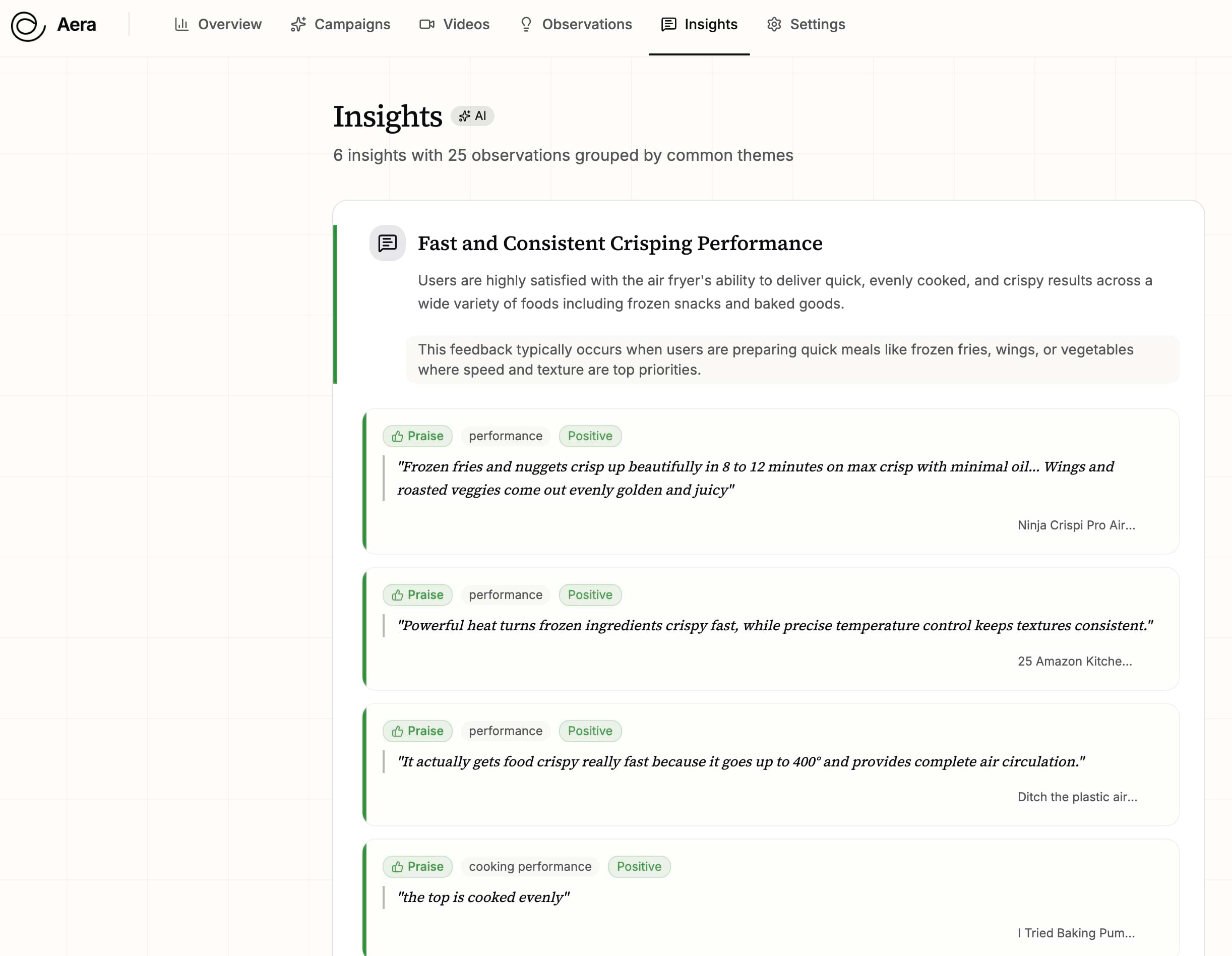Click the Overview bar chart icon
This screenshot has width=1232, height=956.
coord(181,24)
